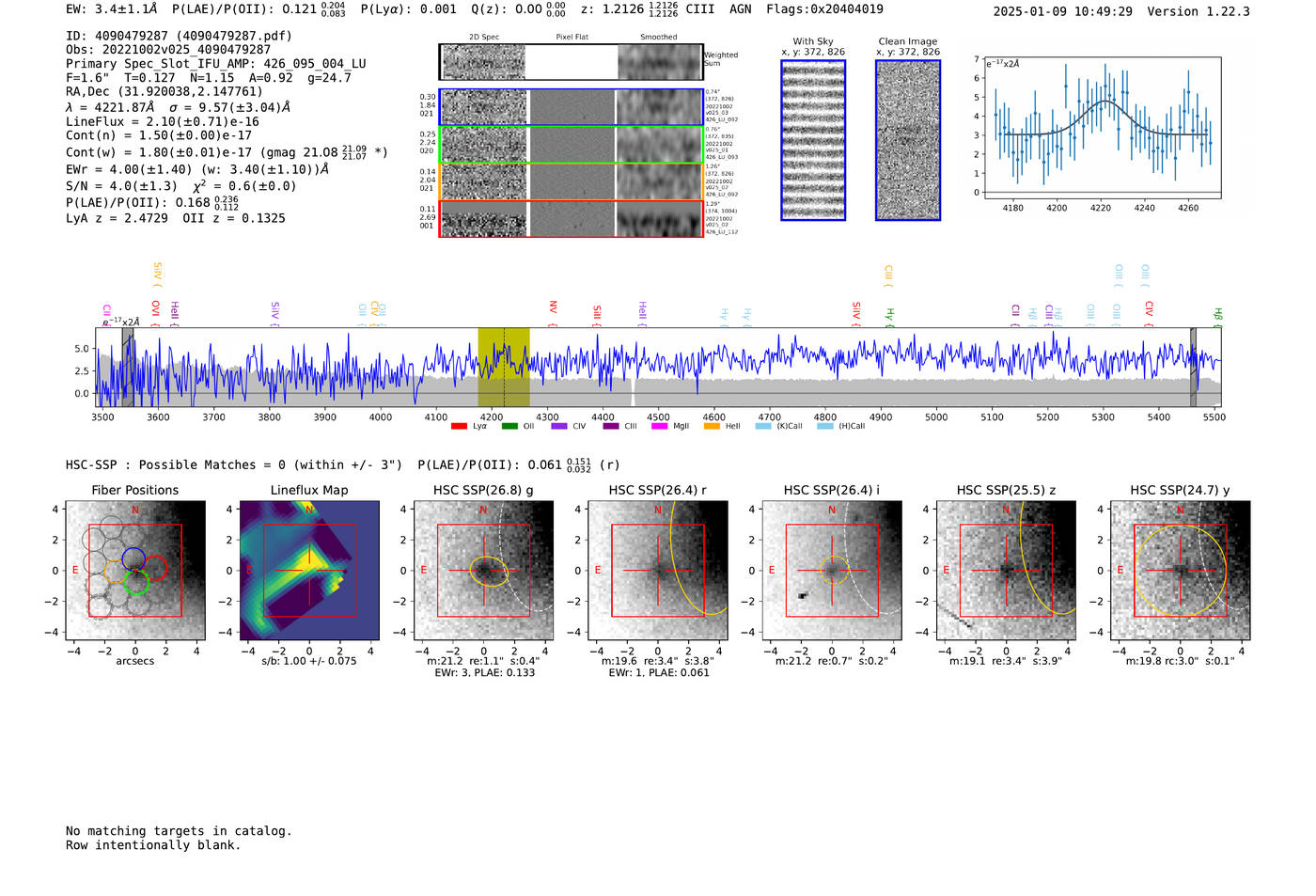
Task: Click the OII green legend swatch
Action: 509,427
